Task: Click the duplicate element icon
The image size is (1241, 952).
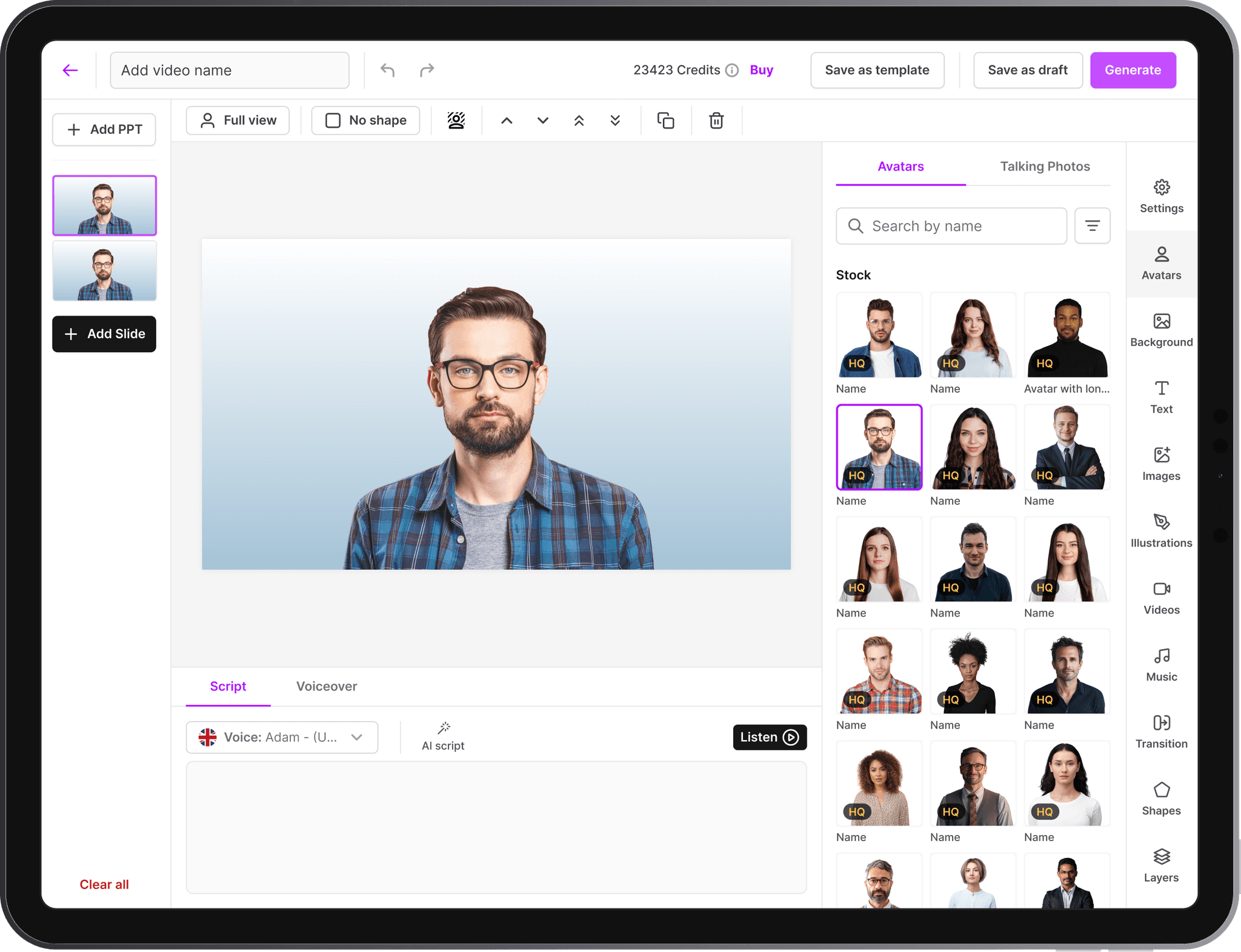Action: [x=665, y=121]
